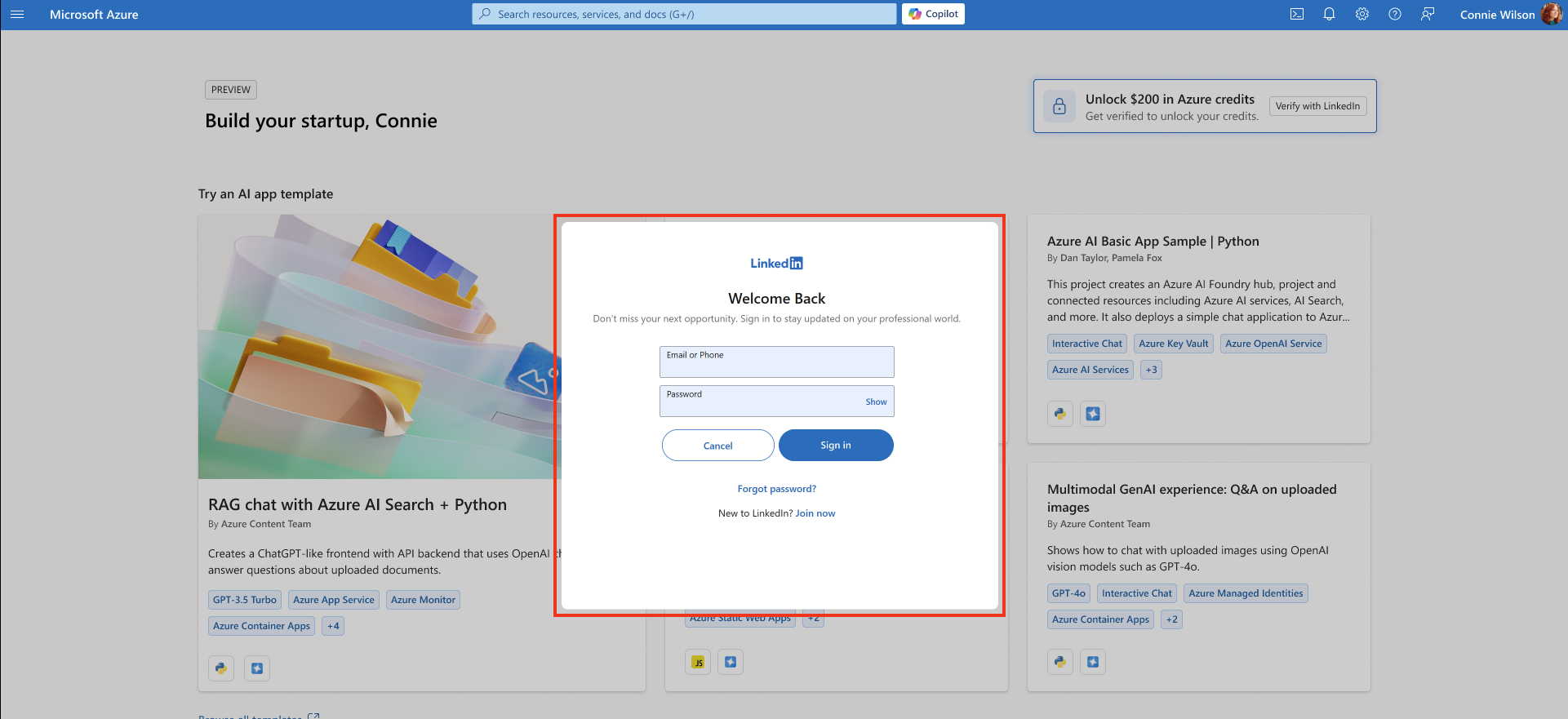Click the Join now link
Viewport: 1568px width, 719px height.
815,513
